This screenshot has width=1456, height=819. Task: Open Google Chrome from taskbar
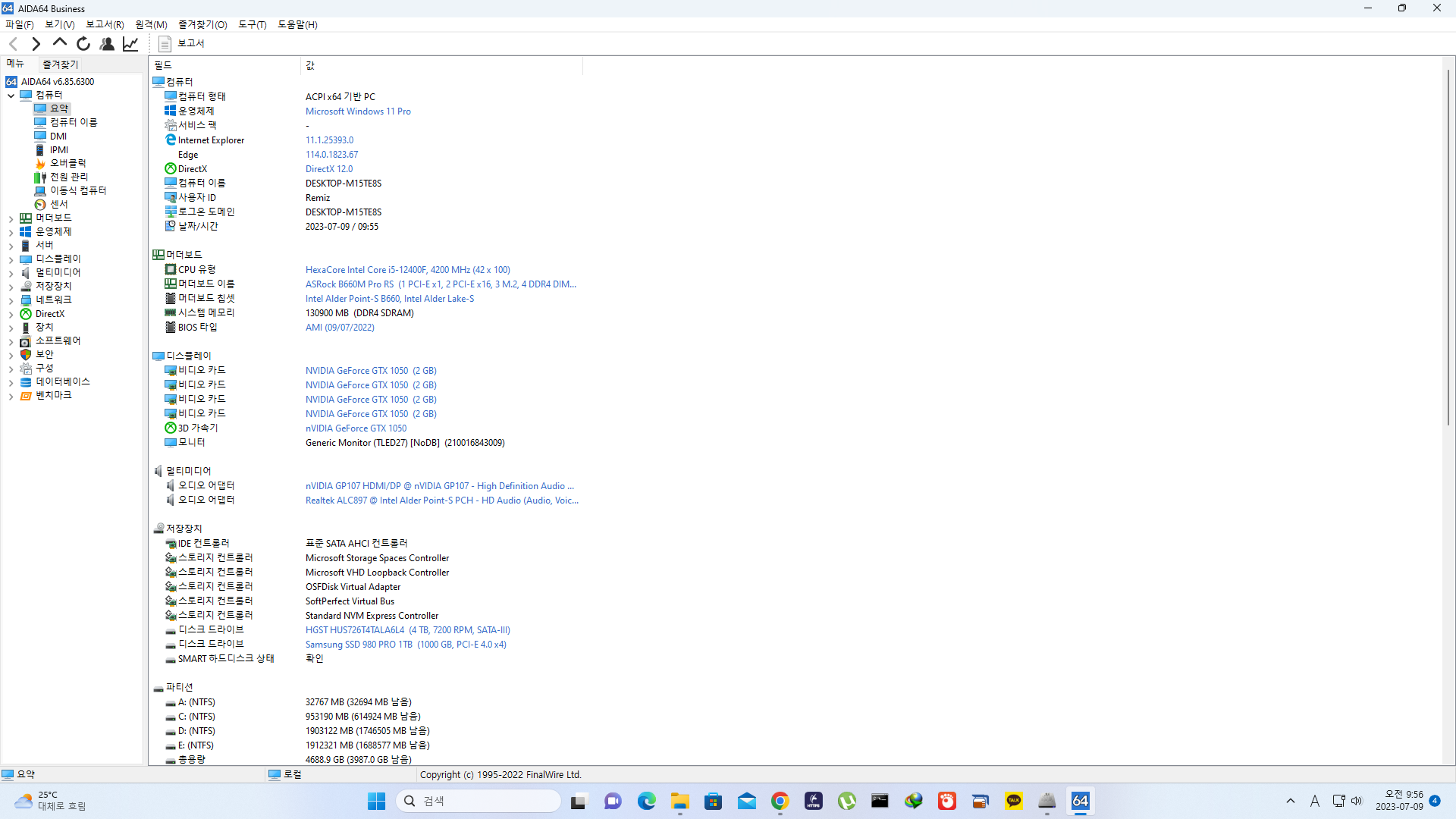pyautogui.click(x=780, y=801)
